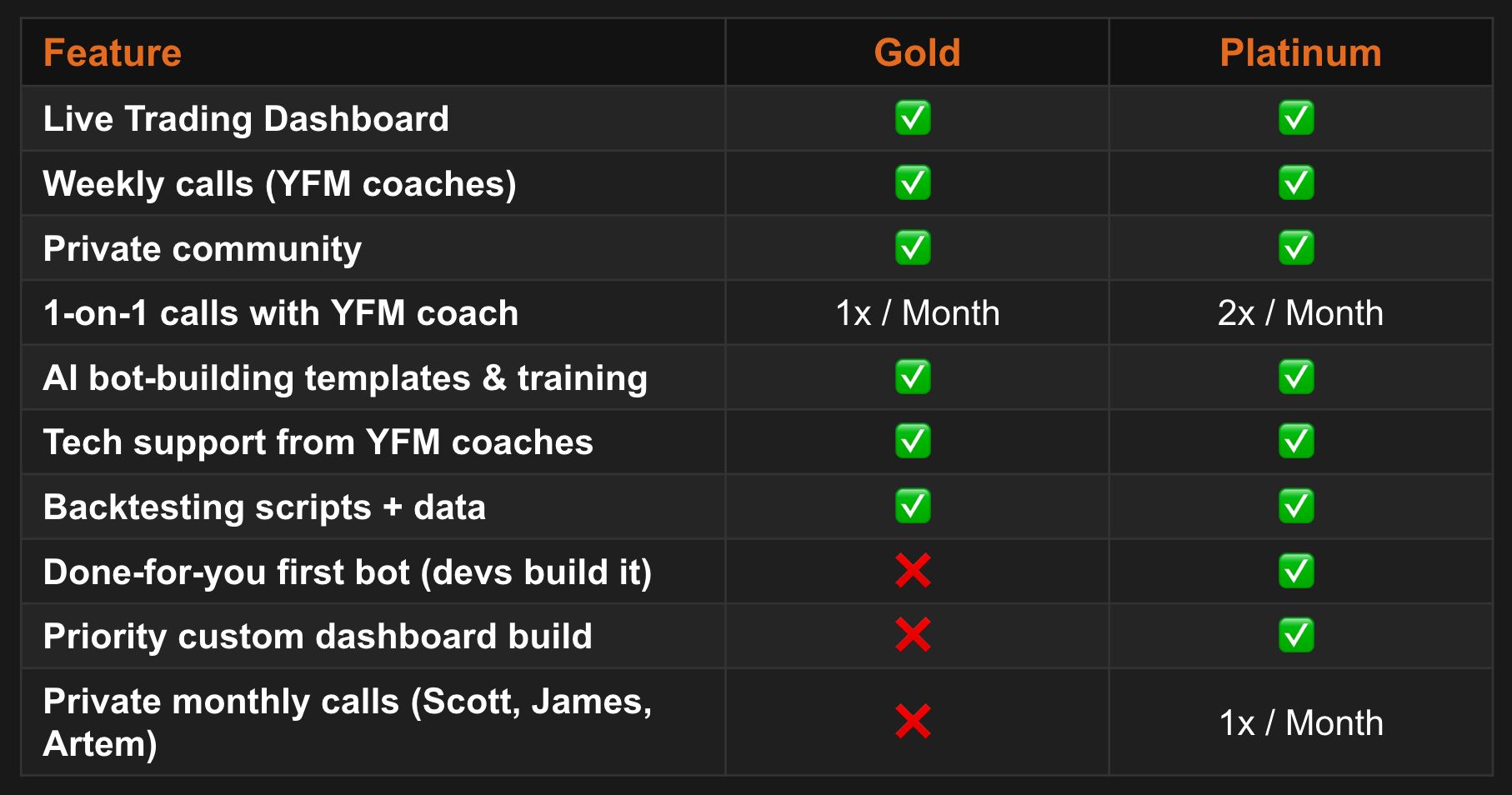The height and width of the screenshot is (795, 1512).
Task: Click Platinum checkmark for Backtesting scripts + data
Action: [x=1296, y=506]
